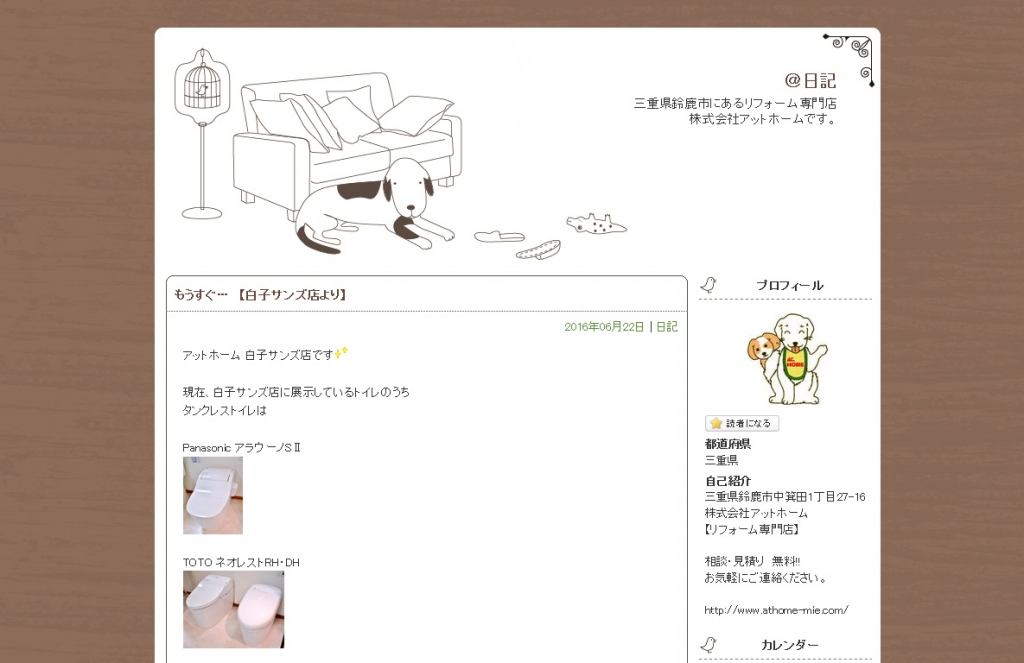Click the @日記 blog title

point(810,80)
